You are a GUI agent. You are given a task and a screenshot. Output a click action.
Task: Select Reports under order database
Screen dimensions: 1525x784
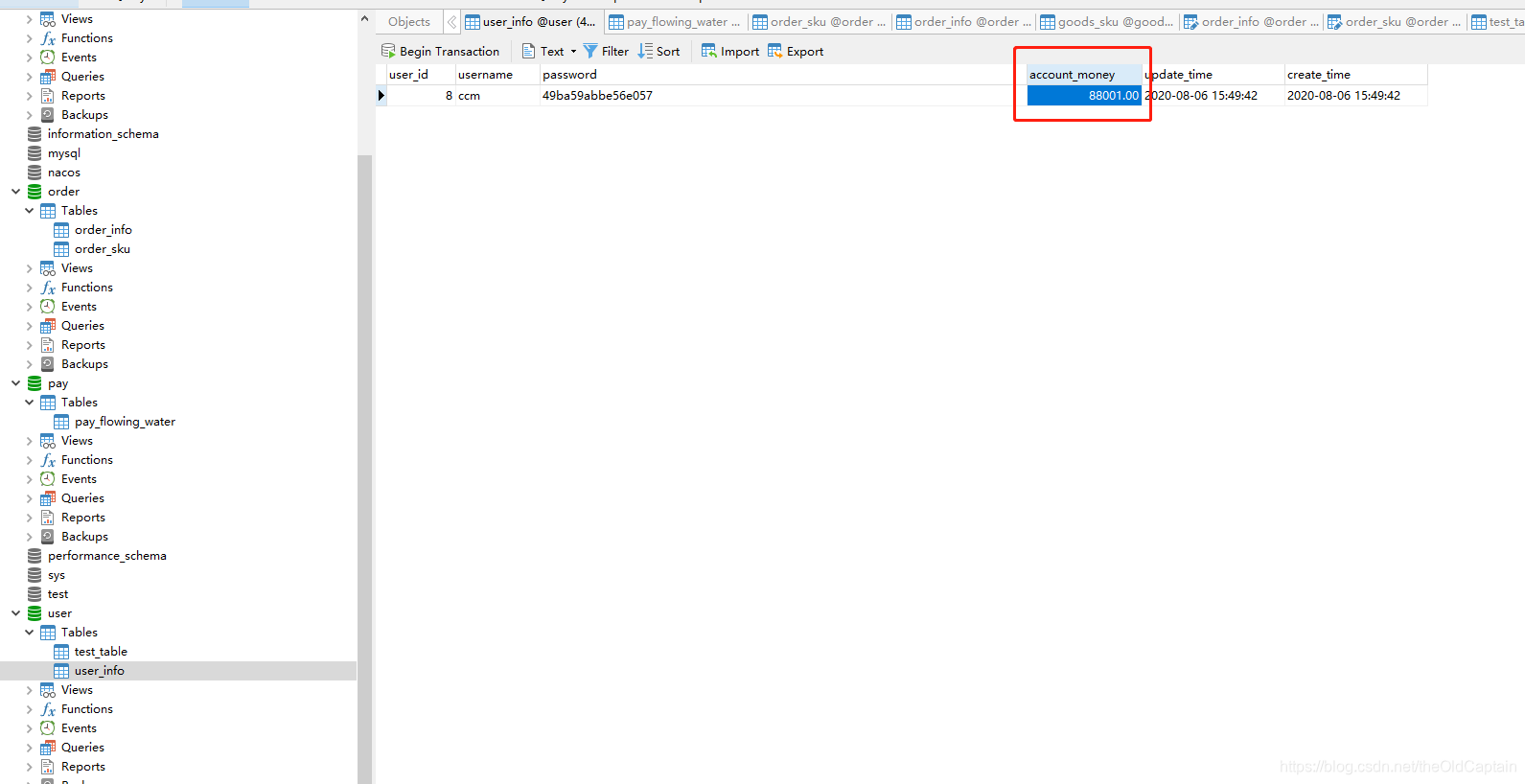point(83,345)
